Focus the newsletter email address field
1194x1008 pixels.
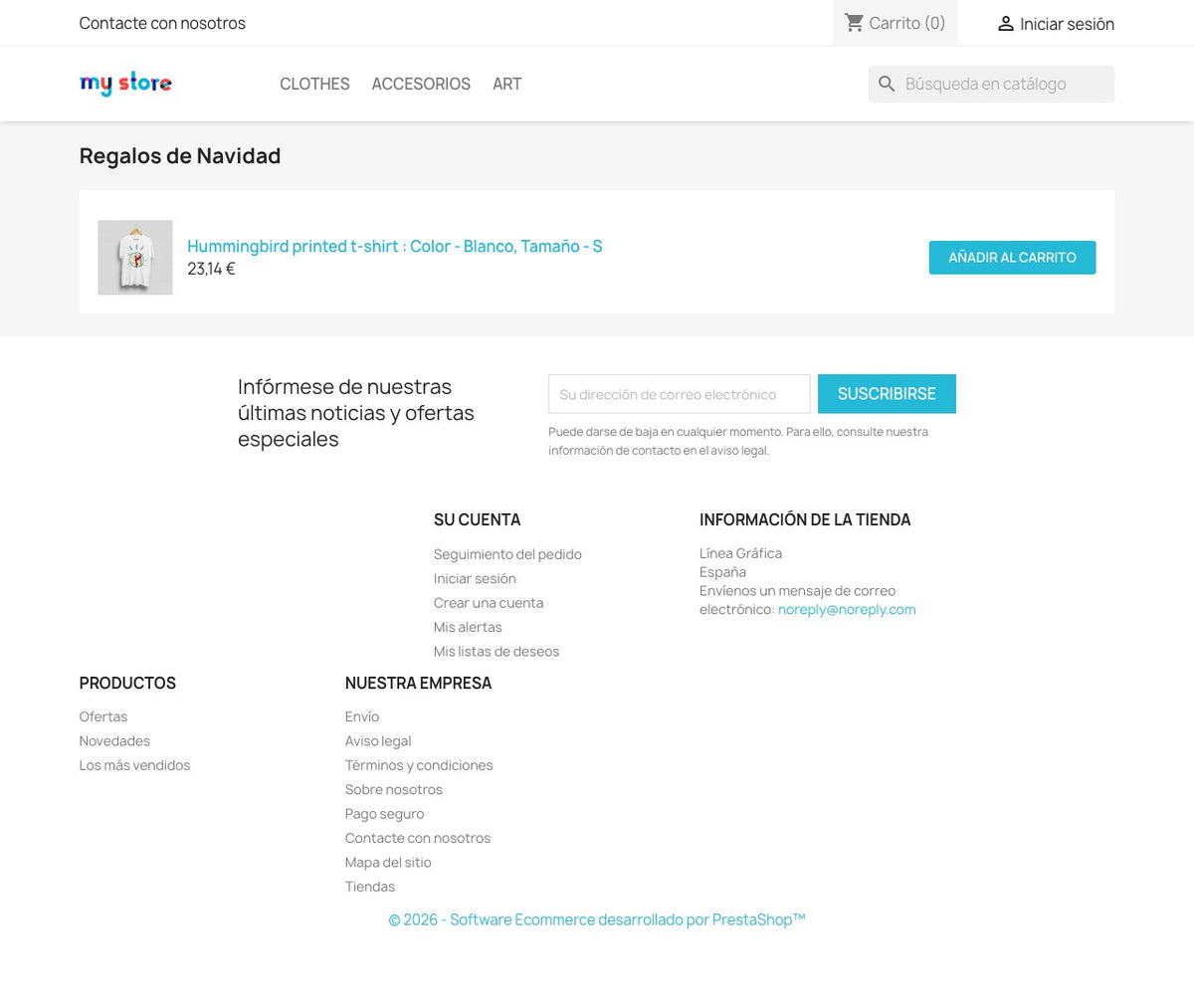680,394
